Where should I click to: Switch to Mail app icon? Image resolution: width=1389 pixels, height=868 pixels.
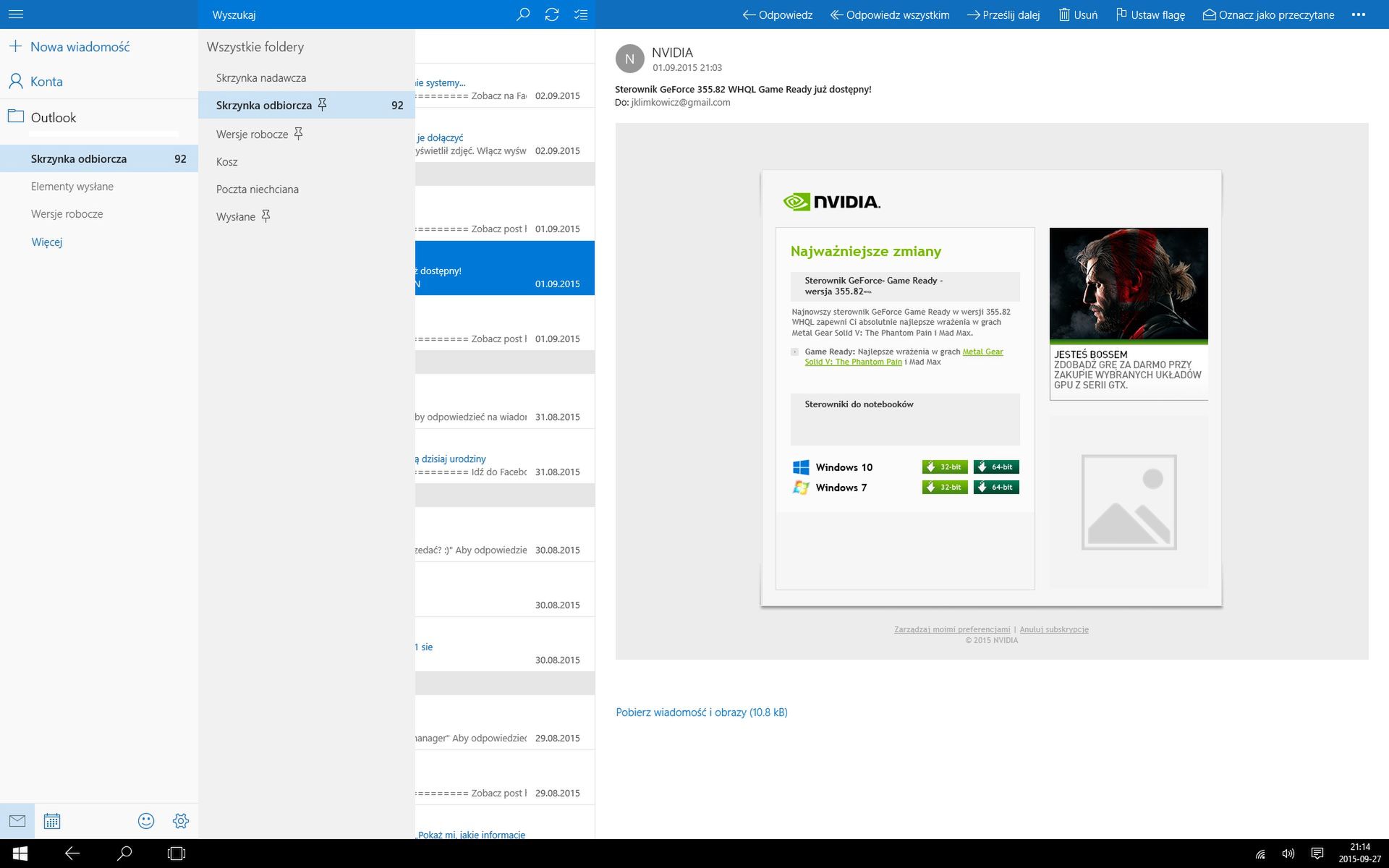(x=17, y=821)
